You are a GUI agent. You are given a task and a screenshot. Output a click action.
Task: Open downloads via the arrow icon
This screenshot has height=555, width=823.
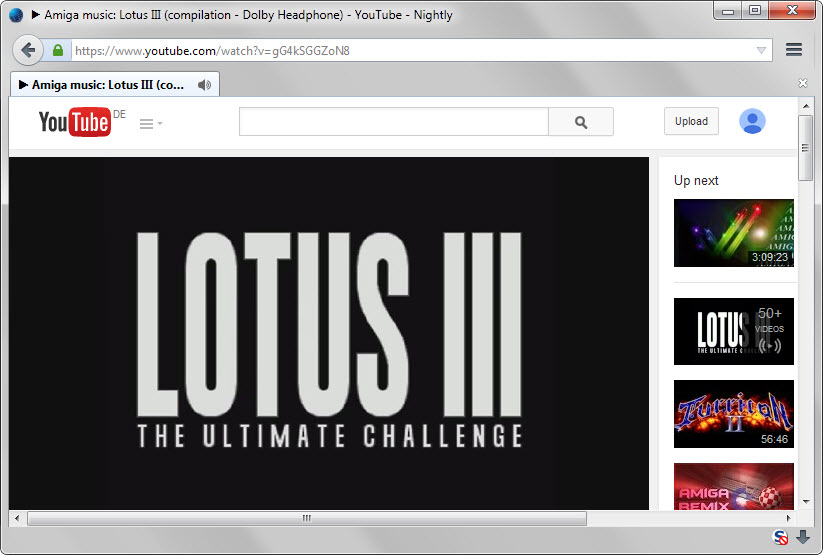point(803,537)
